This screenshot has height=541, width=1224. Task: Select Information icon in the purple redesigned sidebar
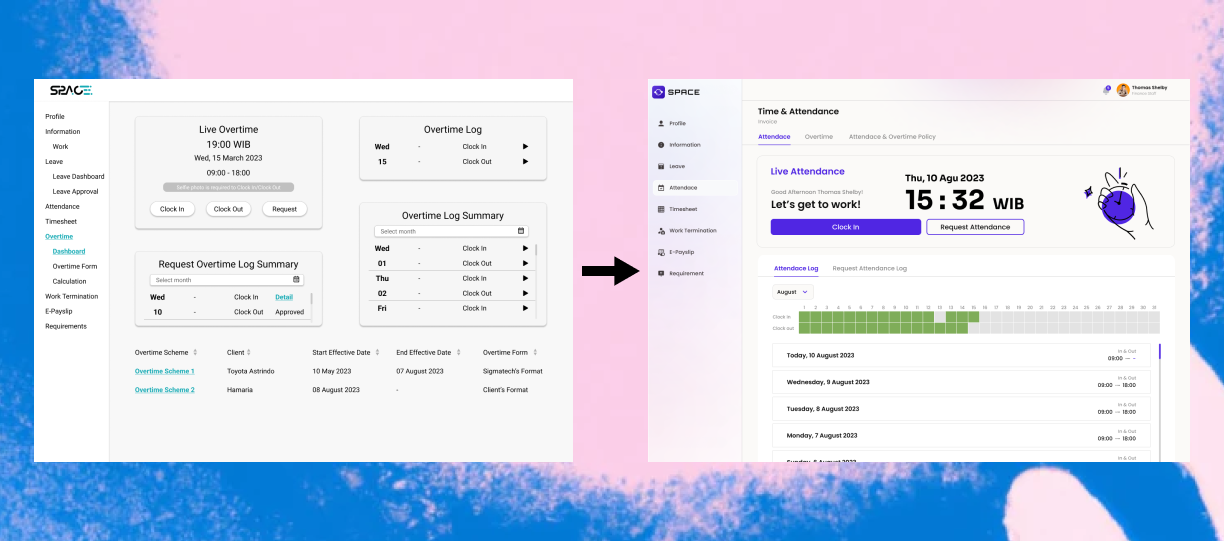[x=661, y=145]
